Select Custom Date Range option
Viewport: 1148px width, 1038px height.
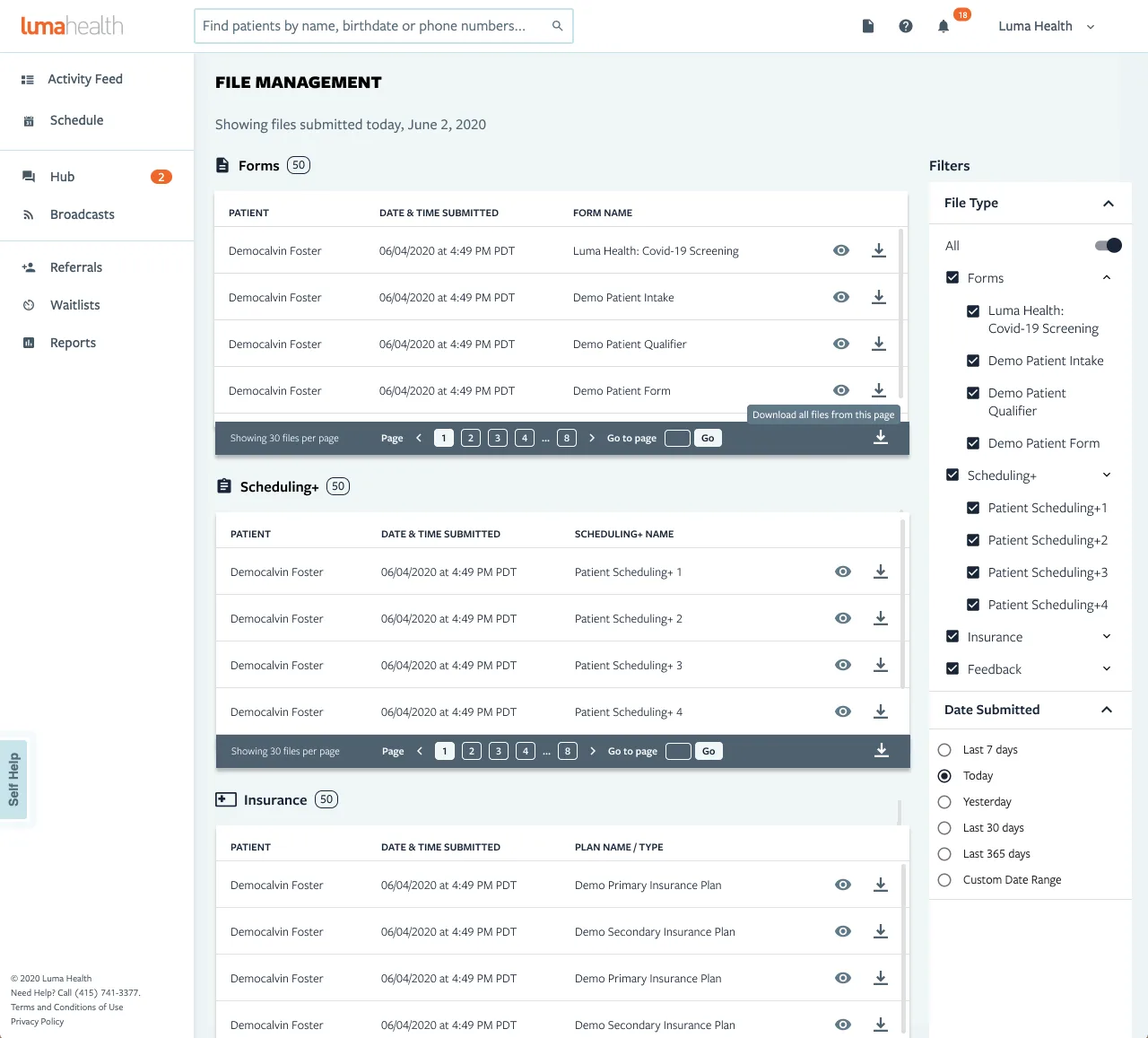pyautogui.click(x=944, y=880)
